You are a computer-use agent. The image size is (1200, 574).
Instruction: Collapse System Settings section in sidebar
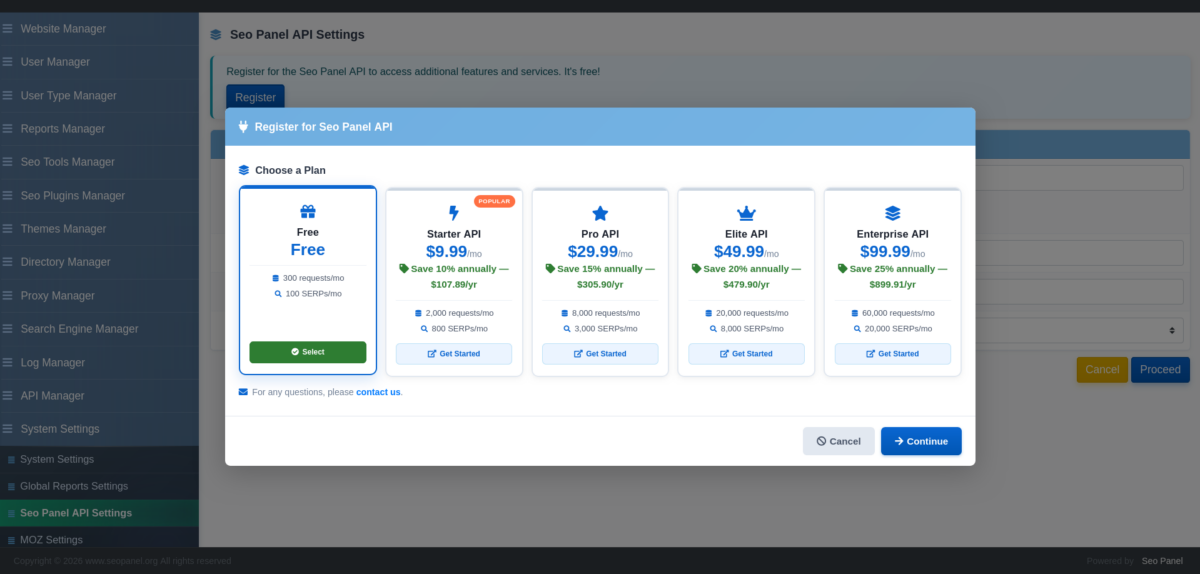tap(99, 429)
